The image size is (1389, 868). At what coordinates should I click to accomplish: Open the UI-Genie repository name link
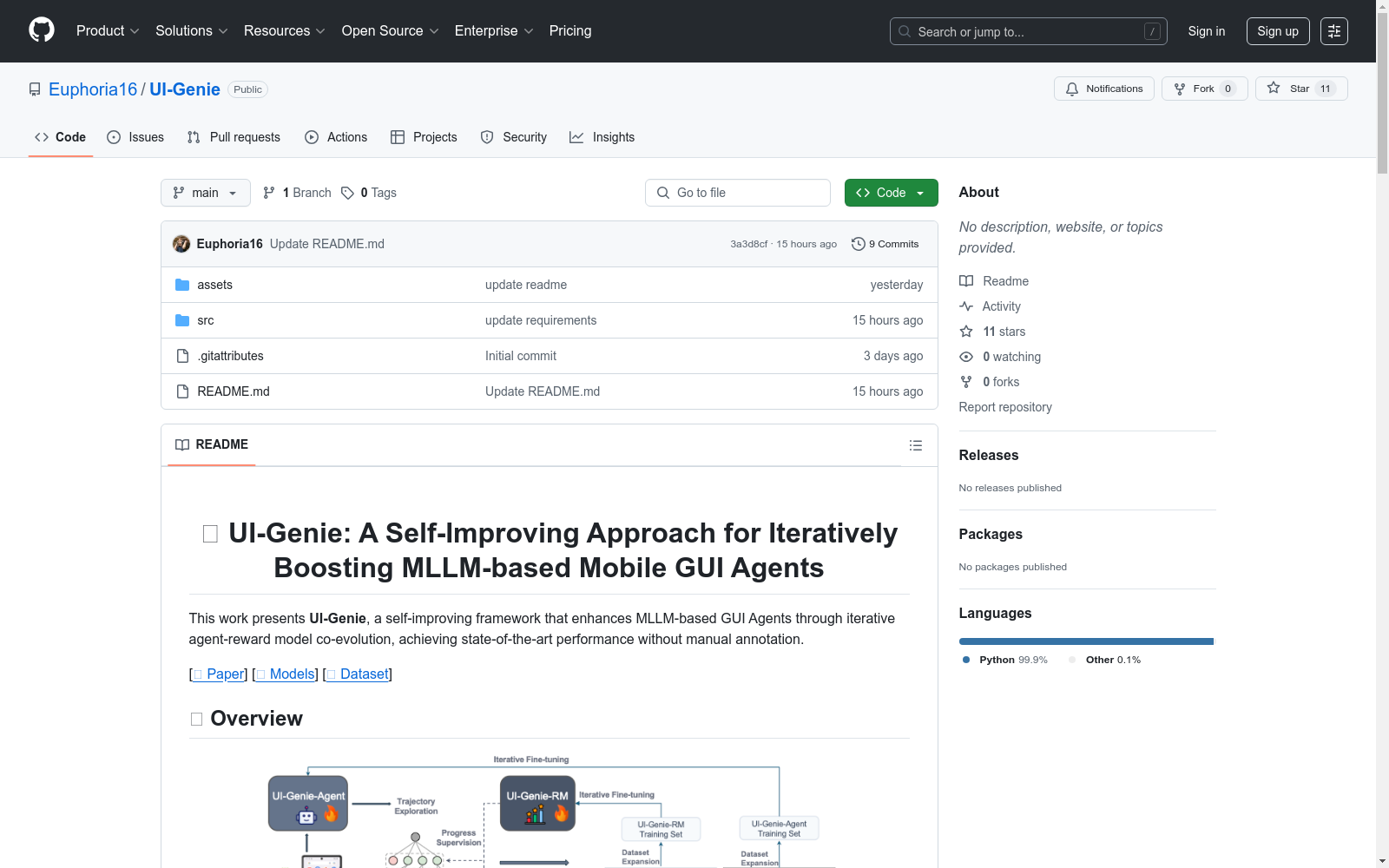[185, 89]
